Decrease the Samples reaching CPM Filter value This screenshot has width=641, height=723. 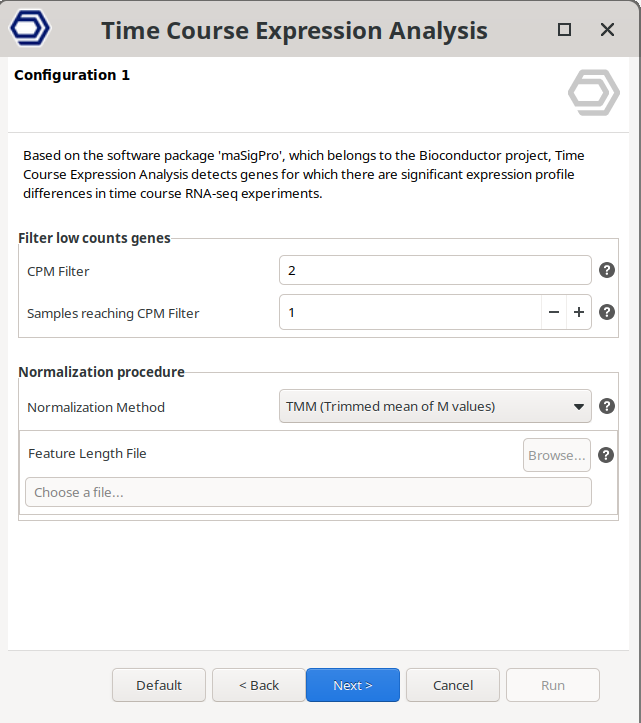(554, 312)
